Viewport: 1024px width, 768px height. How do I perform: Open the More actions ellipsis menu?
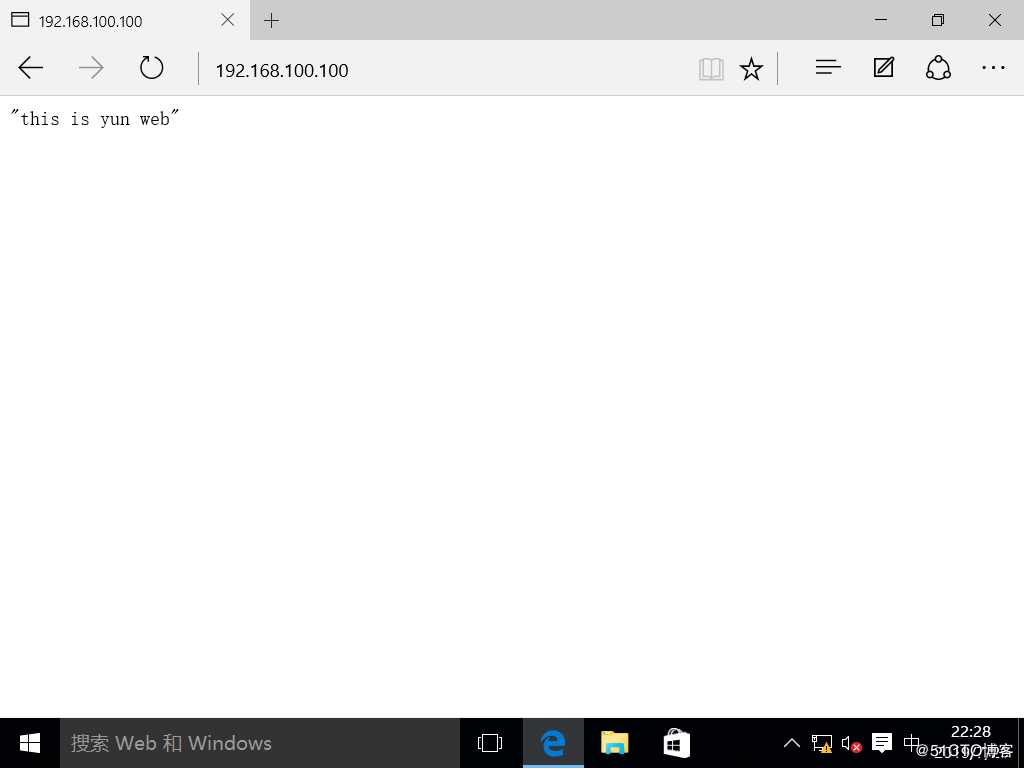point(993,67)
